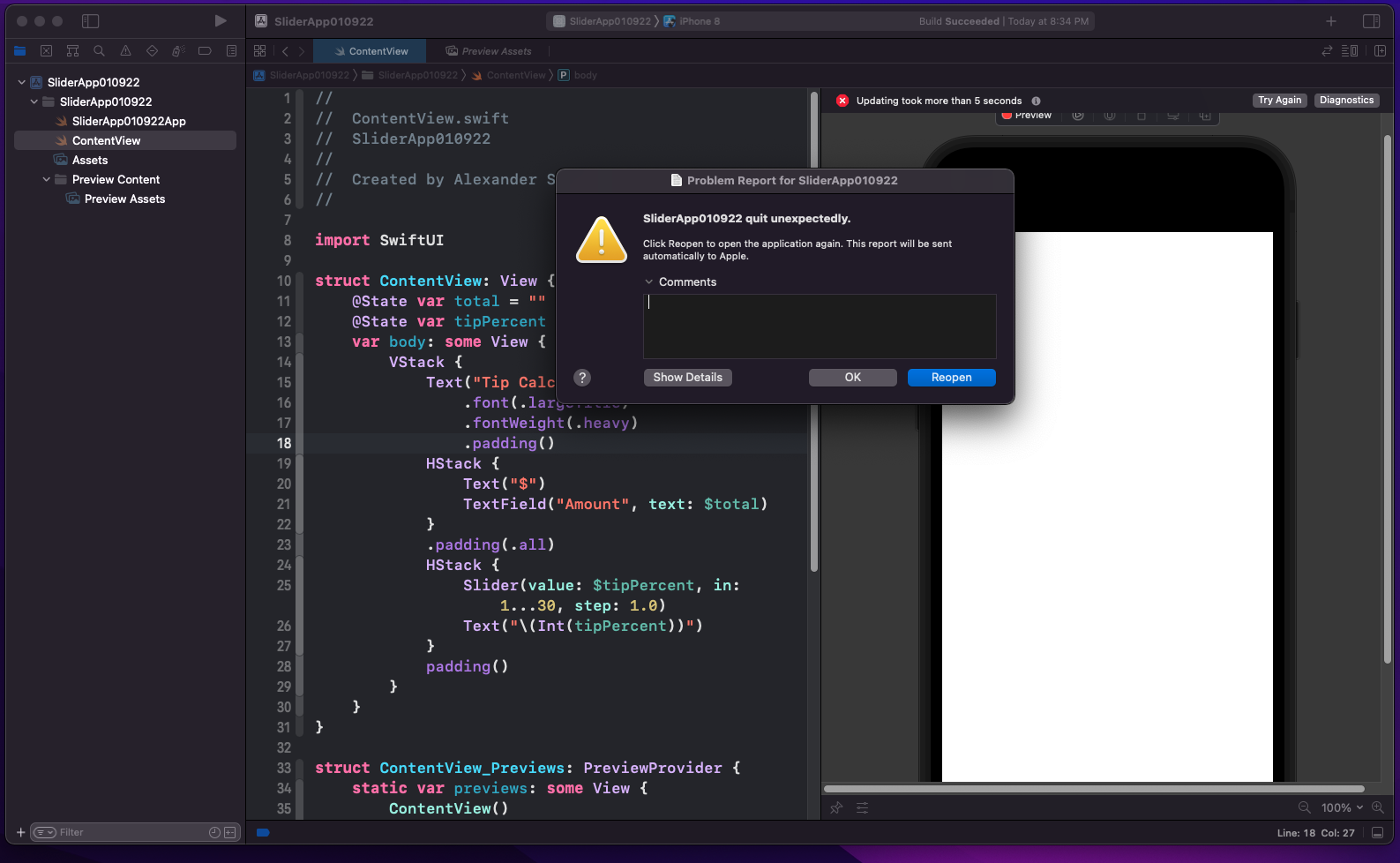Viewport: 1400px width, 863px height.
Task: Click the Run play button
Action: pos(220,21)
